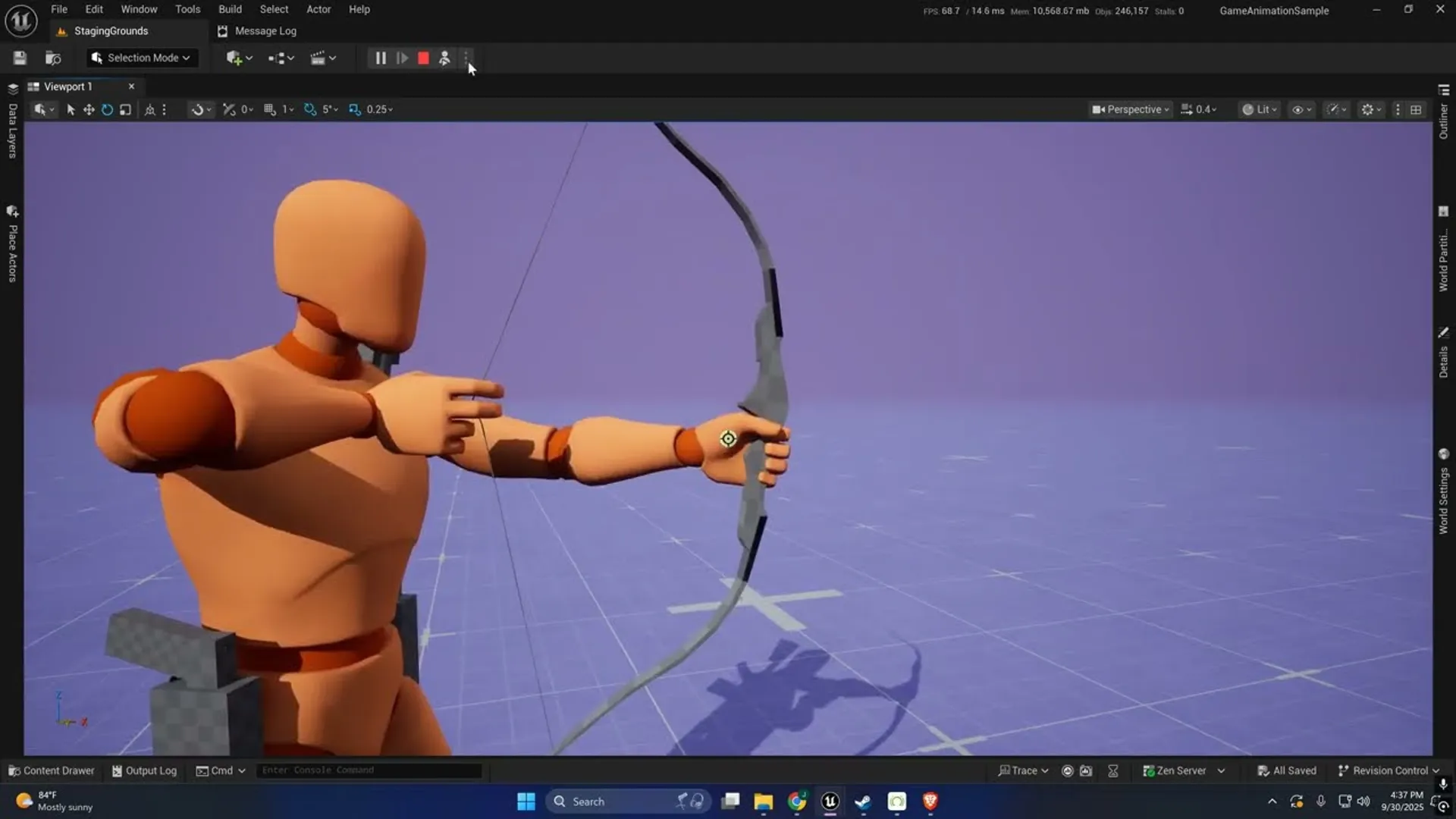Open Revision Control options
1456x819 pixels.
click(1390, 770)
